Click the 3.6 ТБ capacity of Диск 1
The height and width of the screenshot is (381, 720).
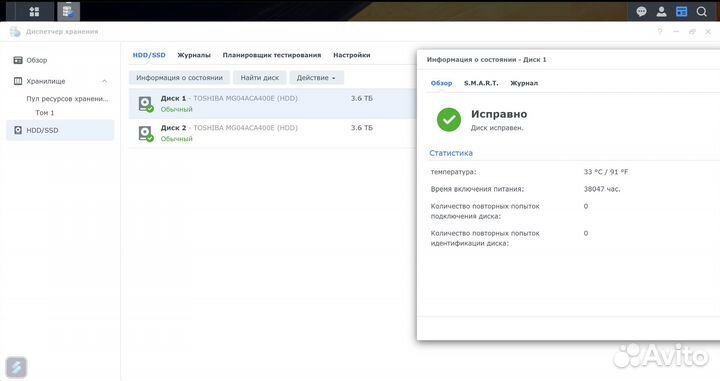point(362,98)
